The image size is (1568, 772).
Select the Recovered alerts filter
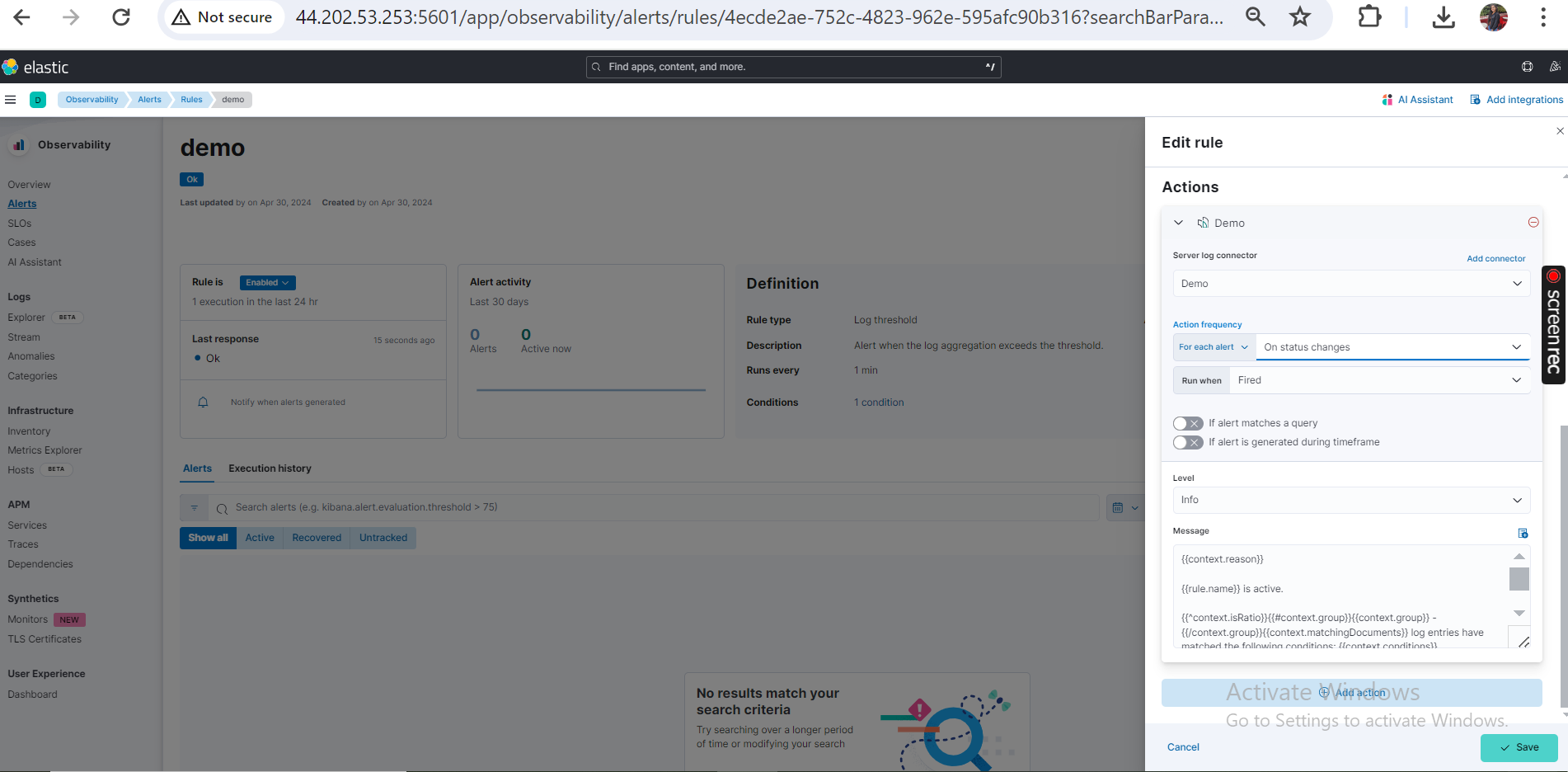point(317,538)
